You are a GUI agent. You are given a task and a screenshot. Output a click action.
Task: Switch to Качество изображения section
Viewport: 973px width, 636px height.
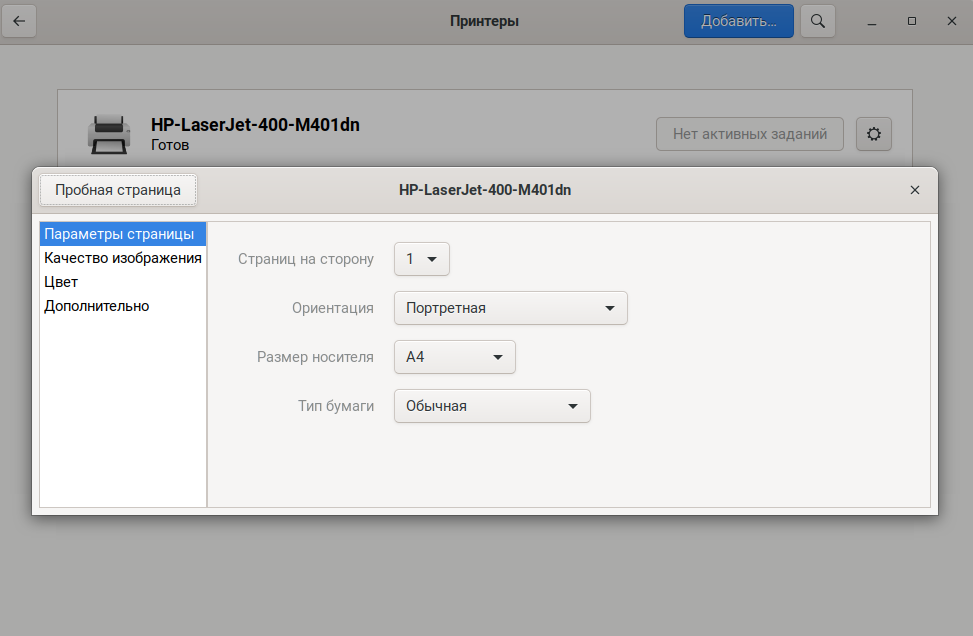[123, 258]
